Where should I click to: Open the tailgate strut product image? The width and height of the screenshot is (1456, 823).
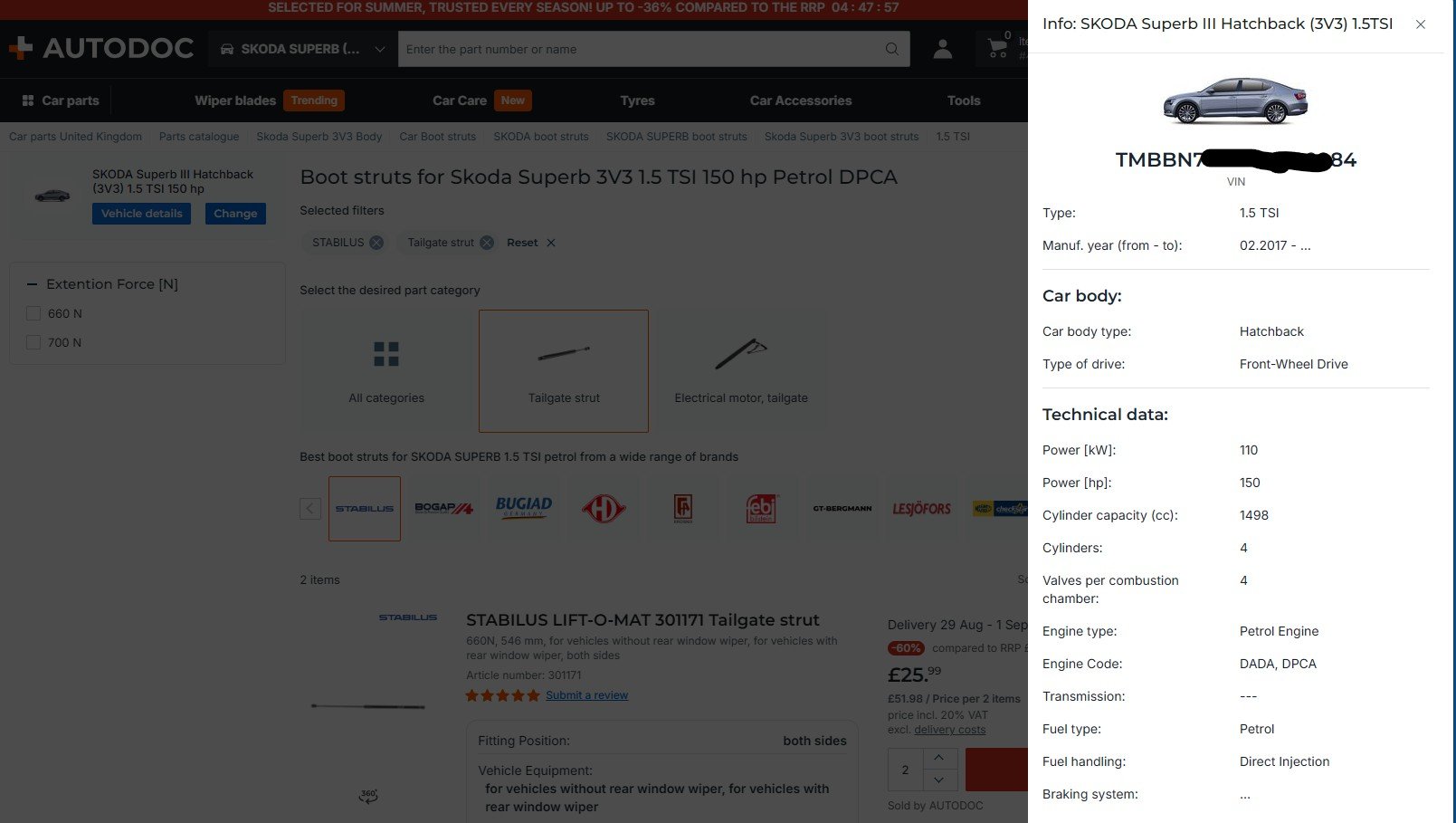pos(368,706)
